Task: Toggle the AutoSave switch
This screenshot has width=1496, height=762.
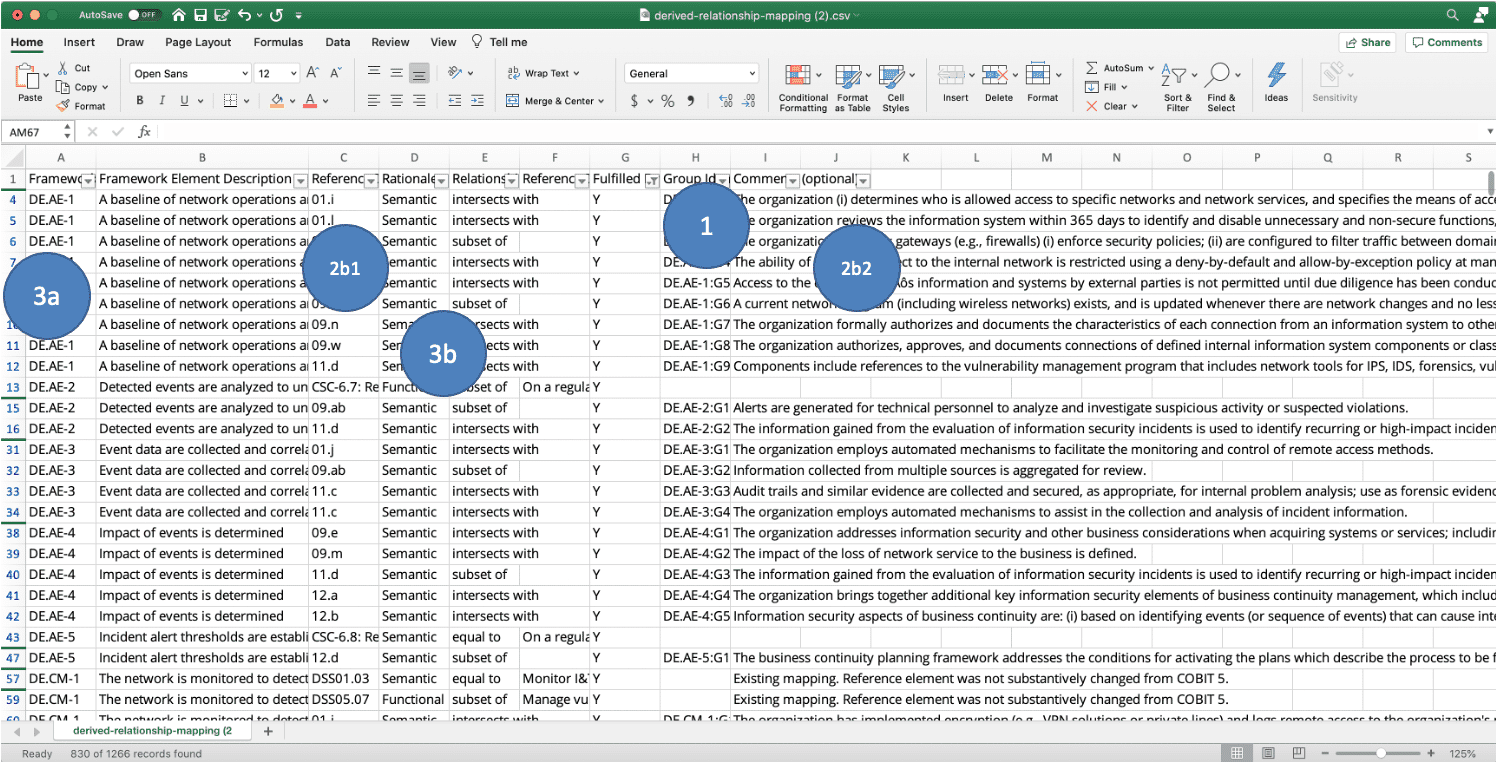Action: coord(145,15)
